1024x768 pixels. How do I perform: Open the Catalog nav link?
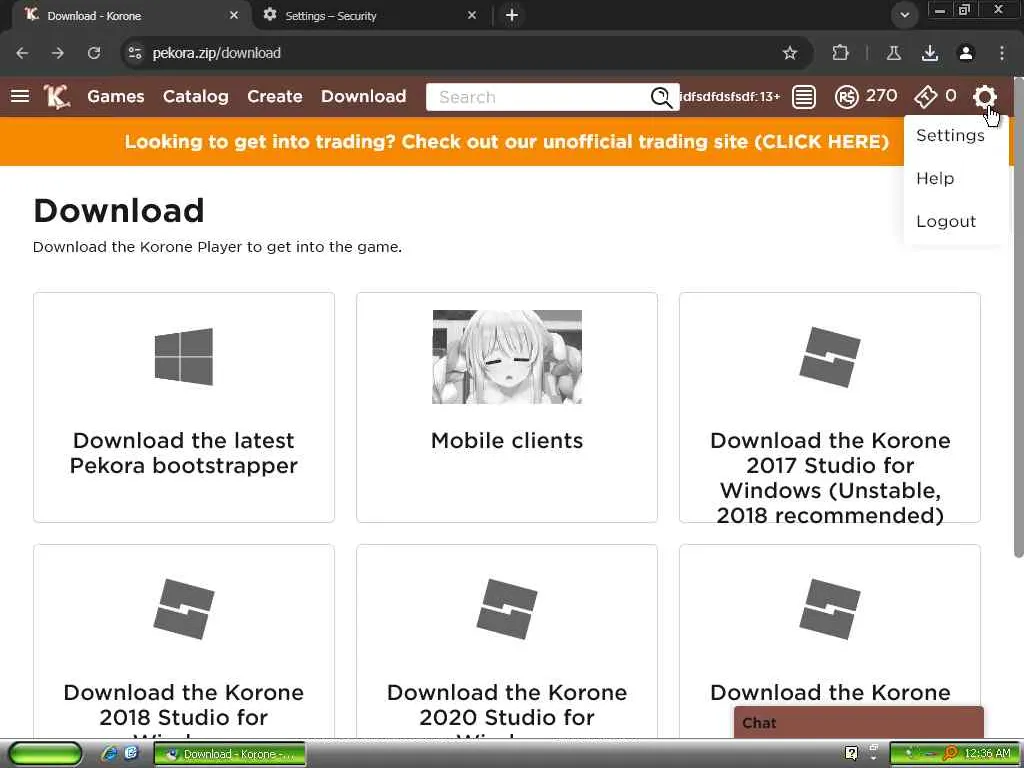[196, 97]
